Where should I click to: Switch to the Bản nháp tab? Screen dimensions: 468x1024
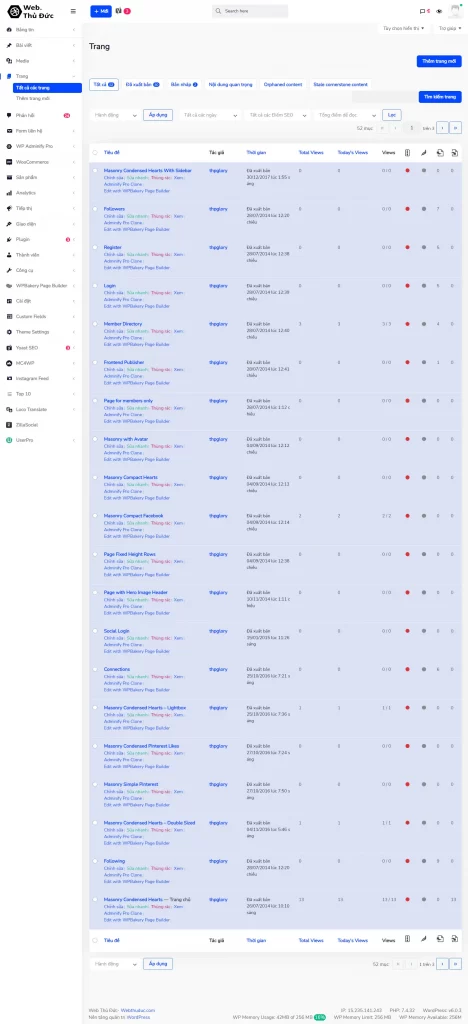(x=184, y=84)
